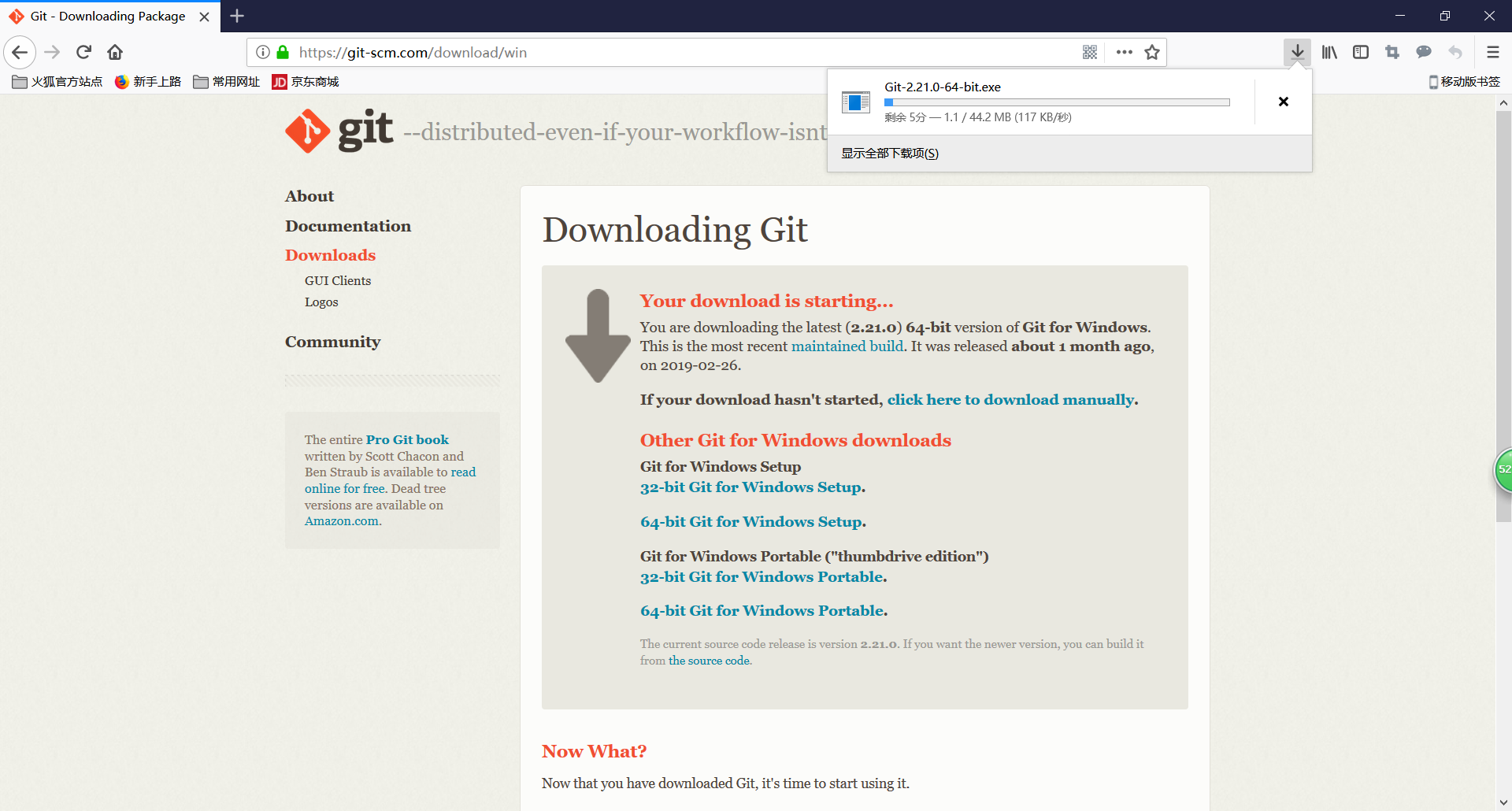Open the Amazon.com link
This screenshot has height=811, width=1512.
[342, 521]
